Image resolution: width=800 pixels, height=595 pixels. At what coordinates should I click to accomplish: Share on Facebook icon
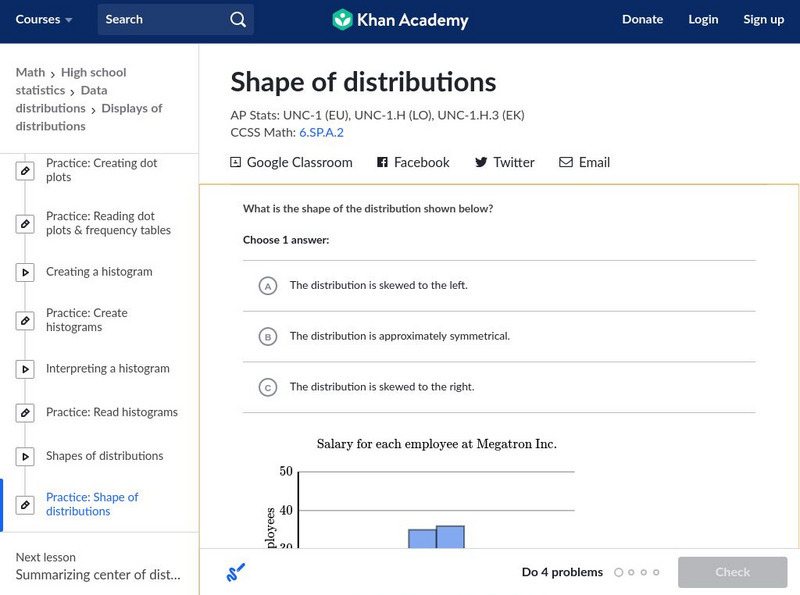[x=382, y=162]
